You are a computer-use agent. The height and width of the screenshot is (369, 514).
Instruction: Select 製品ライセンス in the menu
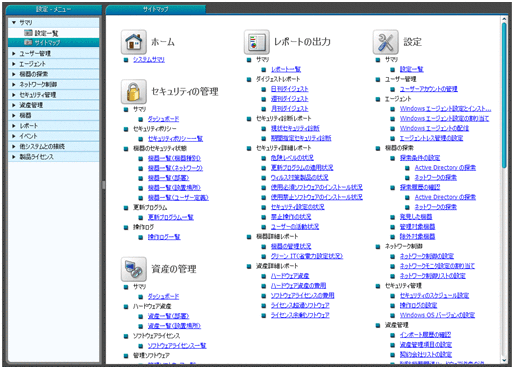pyautogui.click(x=53, y=157)
